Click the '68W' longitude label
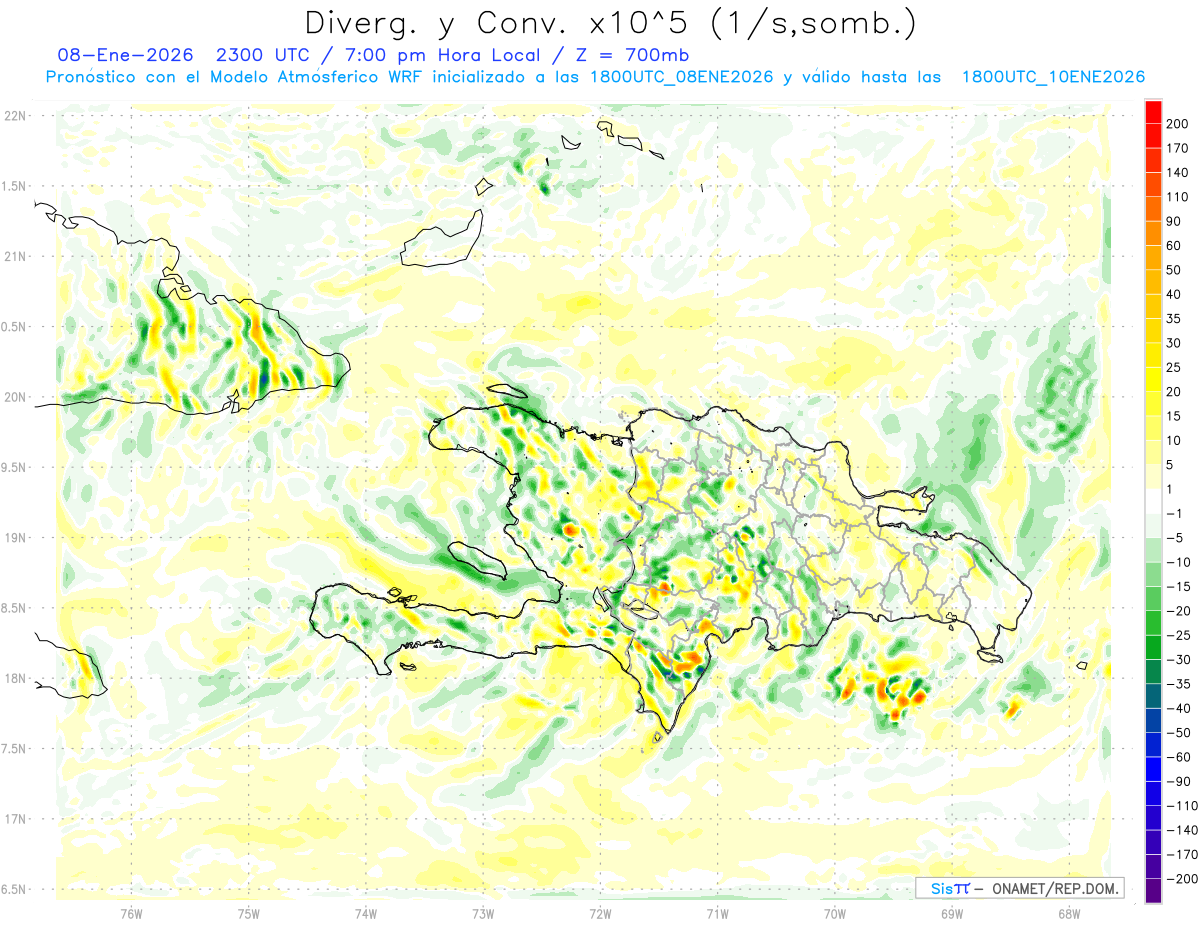The height and width of the screenshot is (927, 1200). [1069, 913]
